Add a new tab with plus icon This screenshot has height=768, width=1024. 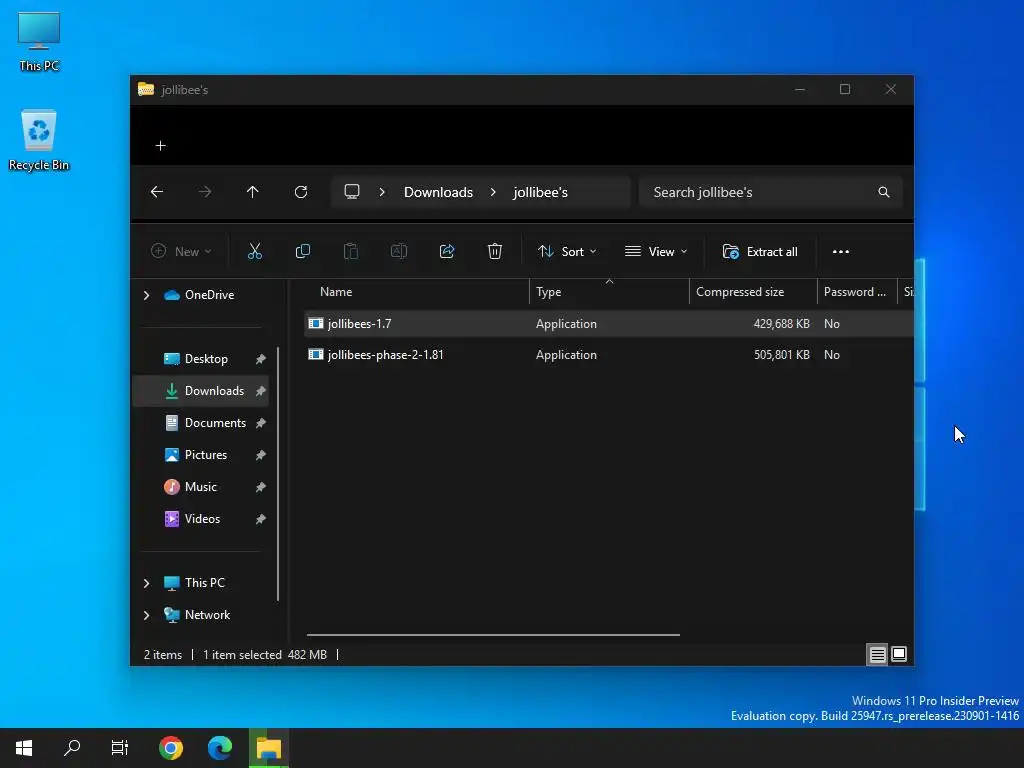pyautogui.click(x=161, y=146)
